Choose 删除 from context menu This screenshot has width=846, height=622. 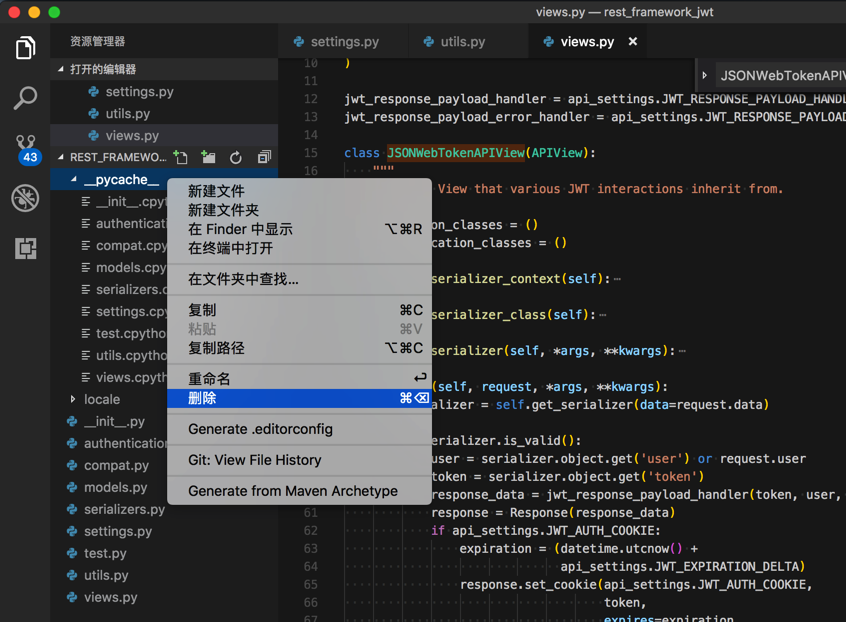point(299,398)
